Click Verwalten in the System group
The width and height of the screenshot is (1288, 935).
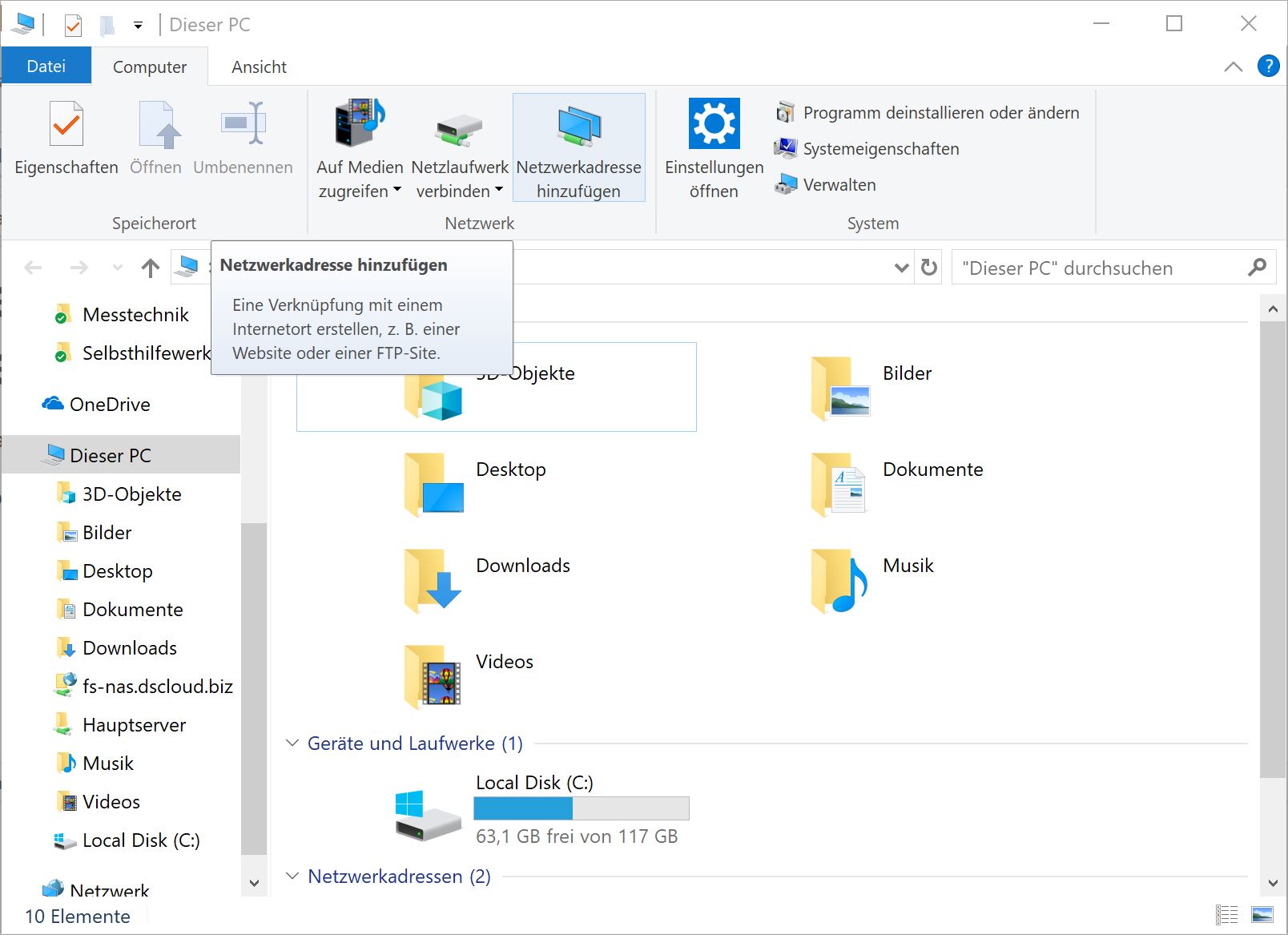tap(826, 185)
